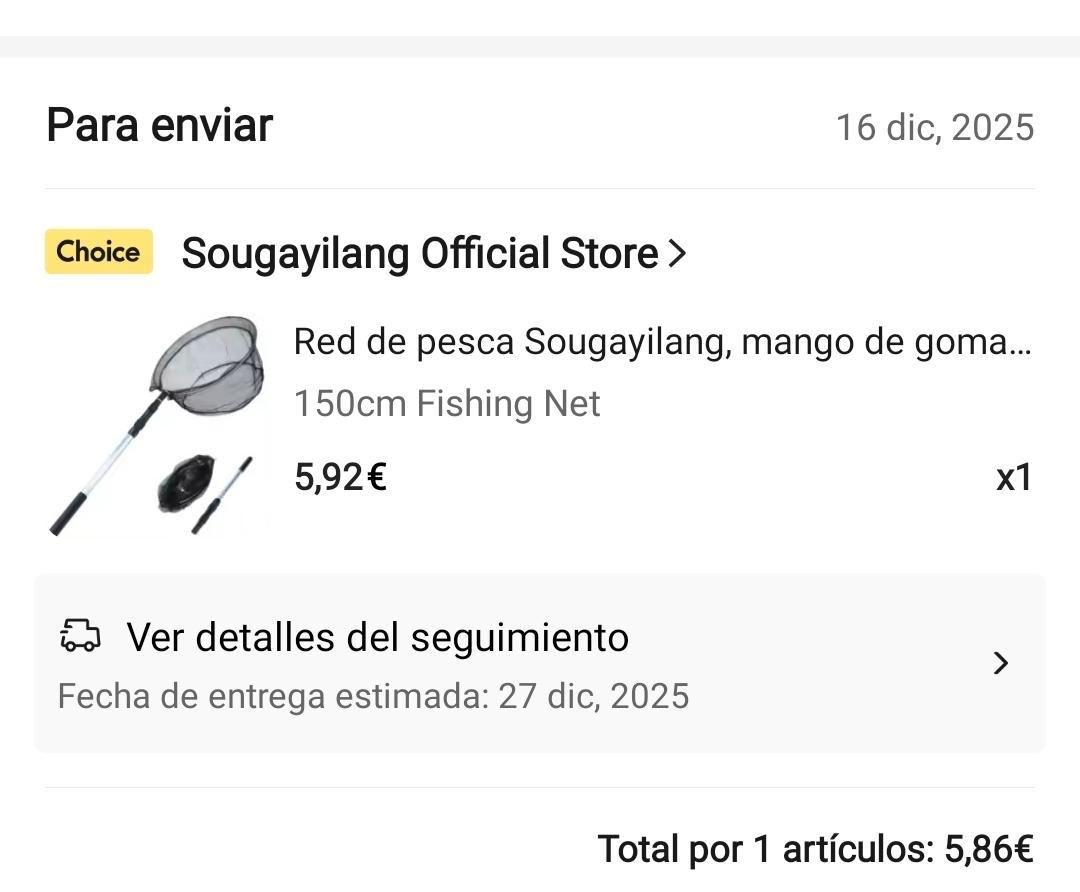Tap the "150cm Fishing Net" variant text

click(x=447, y=404)
